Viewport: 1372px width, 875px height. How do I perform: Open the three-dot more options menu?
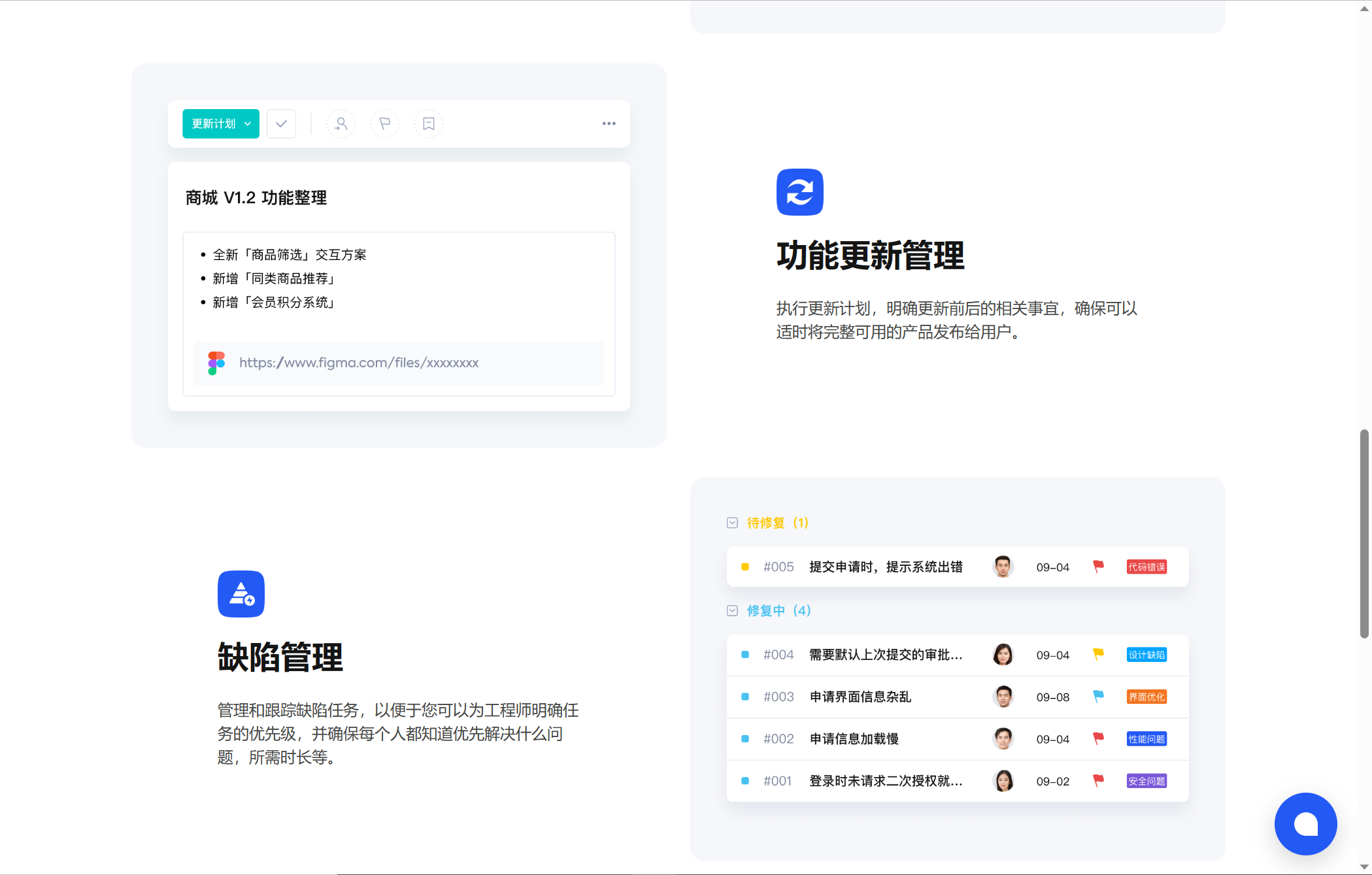click(609, 124)
